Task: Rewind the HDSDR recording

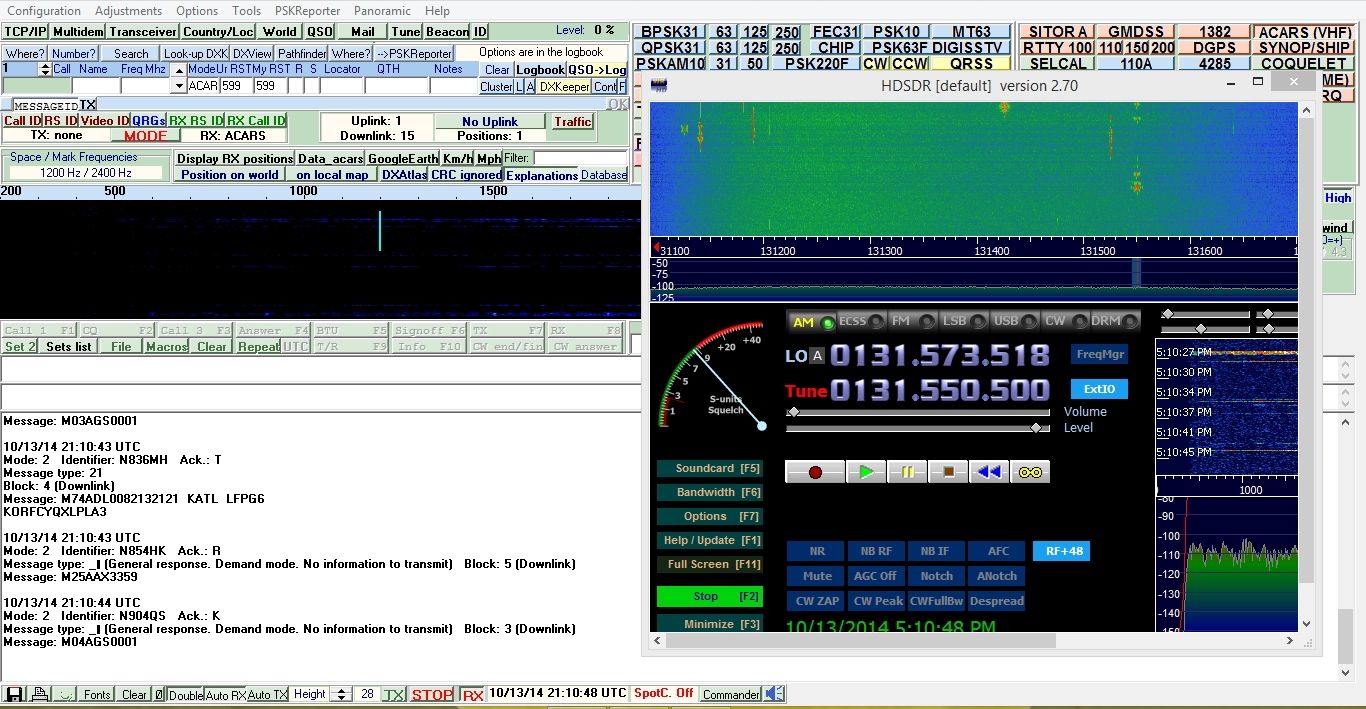Action: [989, 472]
